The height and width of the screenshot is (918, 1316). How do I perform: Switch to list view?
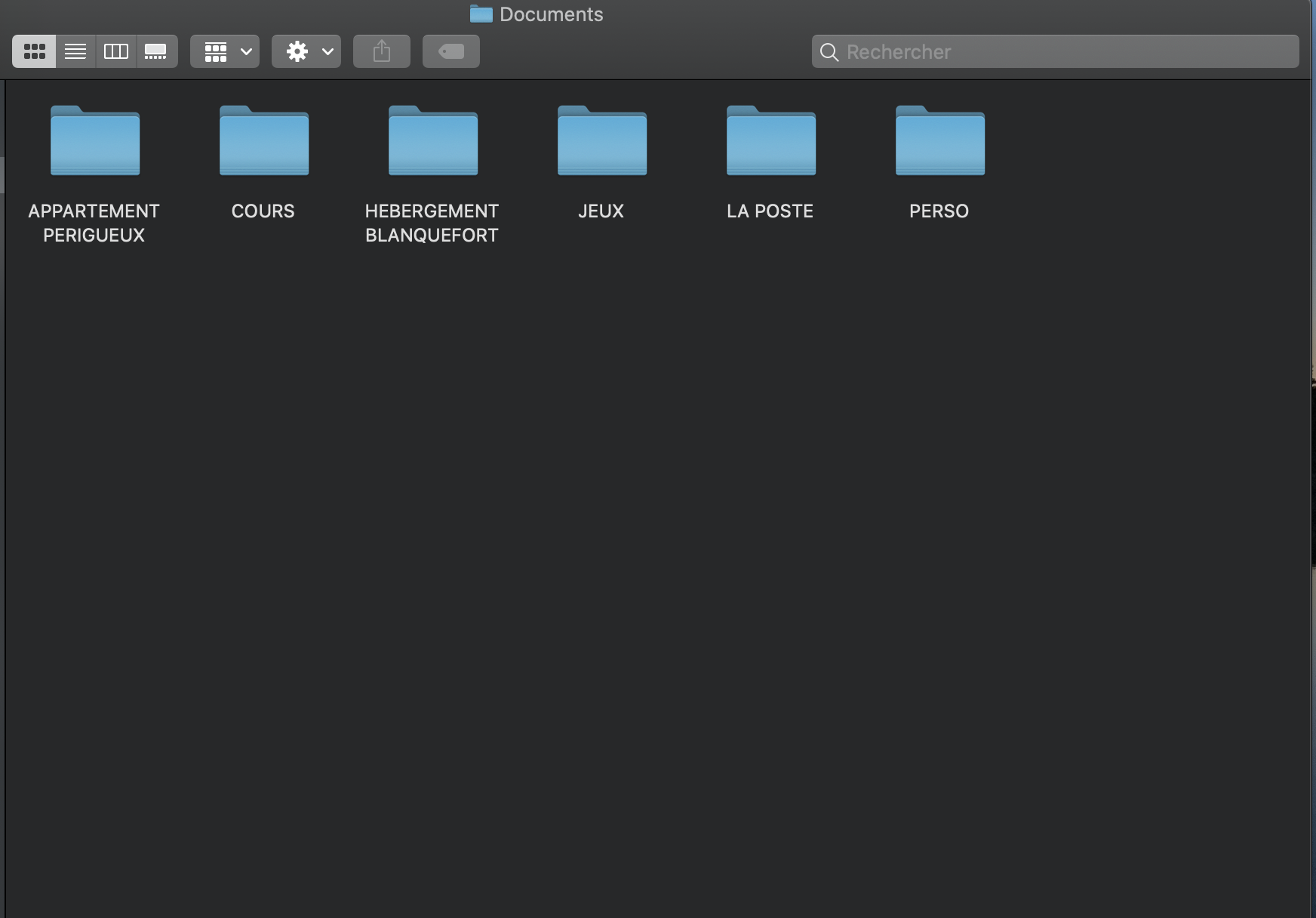pyautogui.click(x=75, y=51)
